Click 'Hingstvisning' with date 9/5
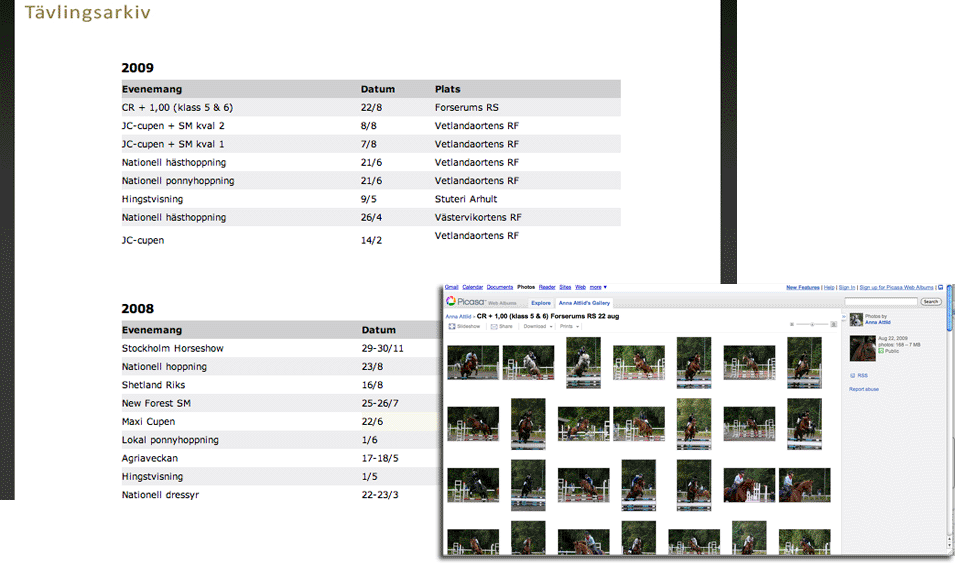Image resolution: width=966 pixels, height=572 pixels. [152, 199]
